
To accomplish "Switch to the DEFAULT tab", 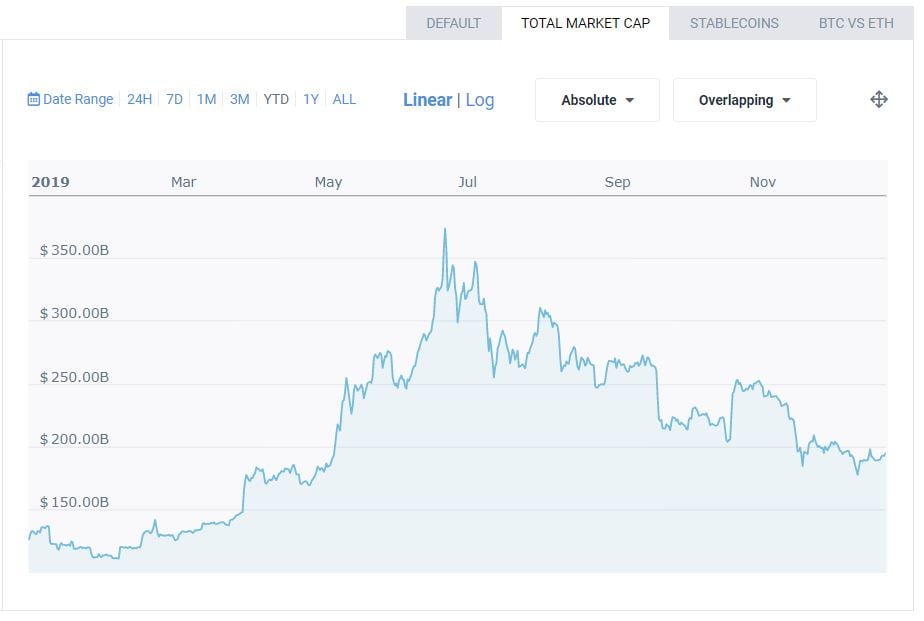I will (x=453, y=23).
